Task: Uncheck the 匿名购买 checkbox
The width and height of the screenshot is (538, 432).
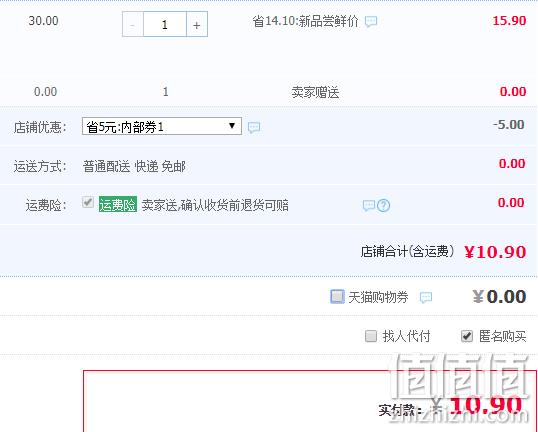Action: (x=467, y=336)
